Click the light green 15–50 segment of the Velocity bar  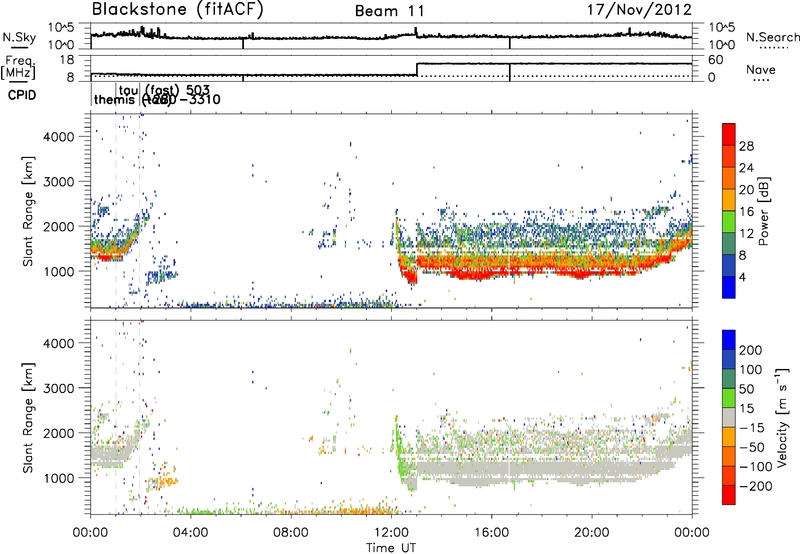[x=729, y=398]
